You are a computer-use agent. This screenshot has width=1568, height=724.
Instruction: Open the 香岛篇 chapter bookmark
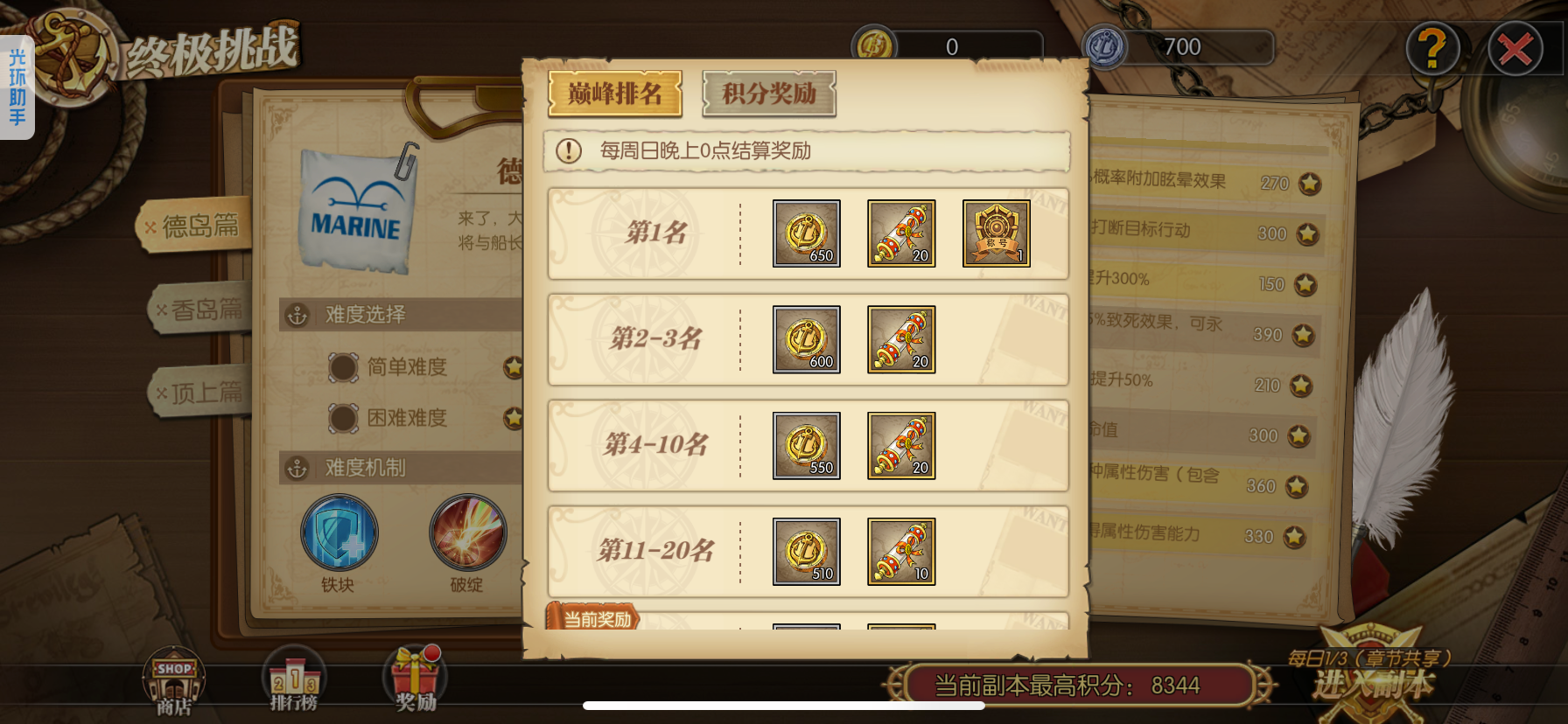click(x=199, y=310)
